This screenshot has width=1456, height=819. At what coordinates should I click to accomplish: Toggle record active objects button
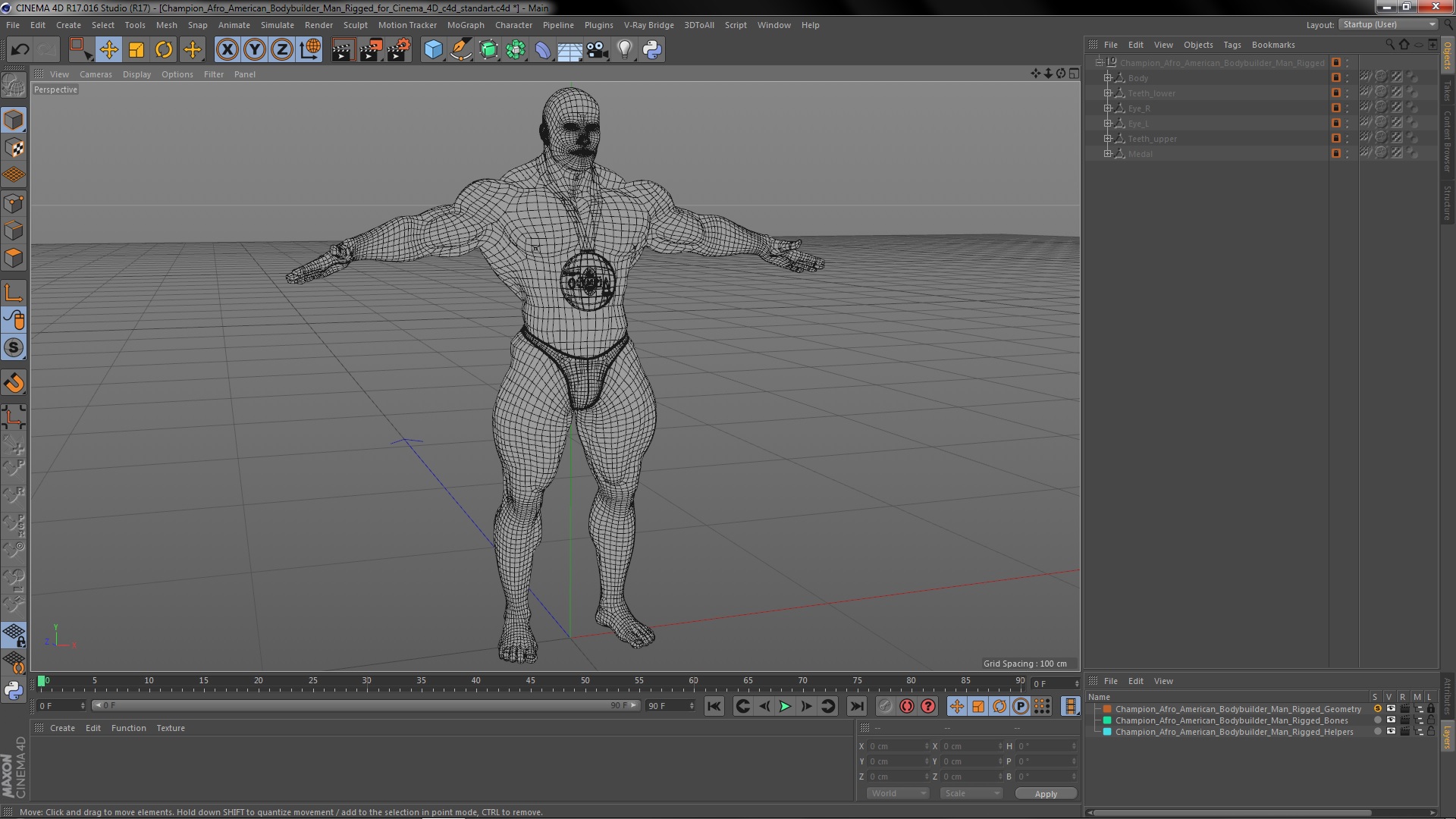click(x=885, y=706)
